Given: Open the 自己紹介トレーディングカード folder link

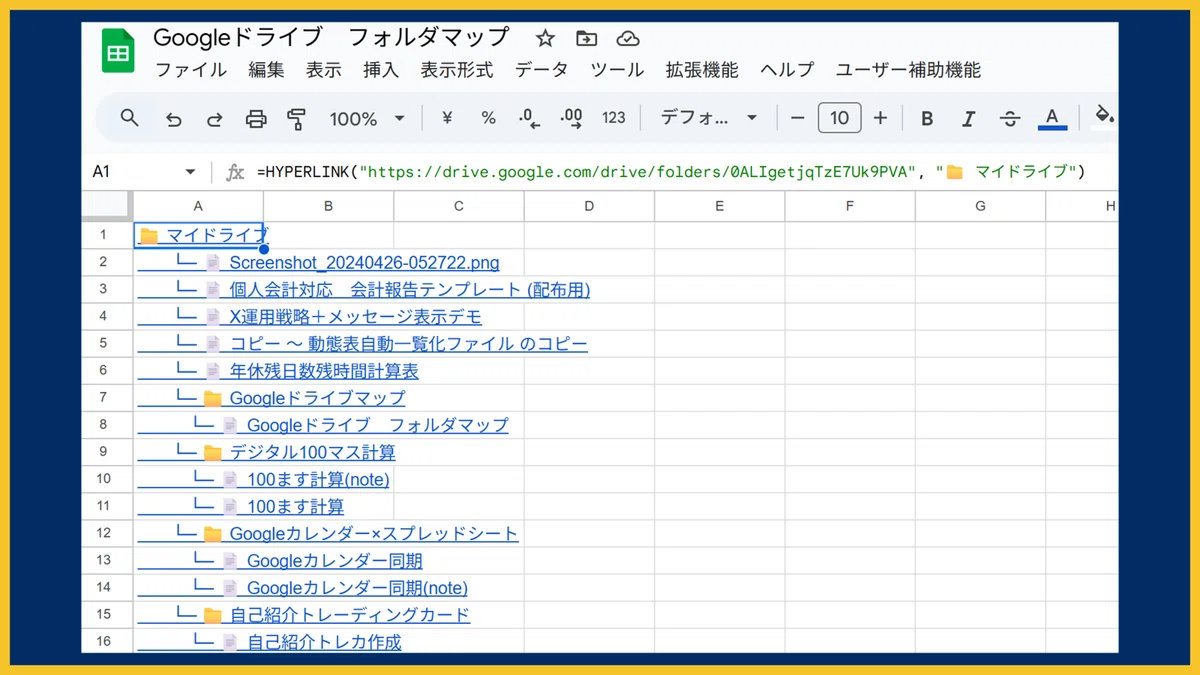Looking at the screenshot, I should point(349,615).
